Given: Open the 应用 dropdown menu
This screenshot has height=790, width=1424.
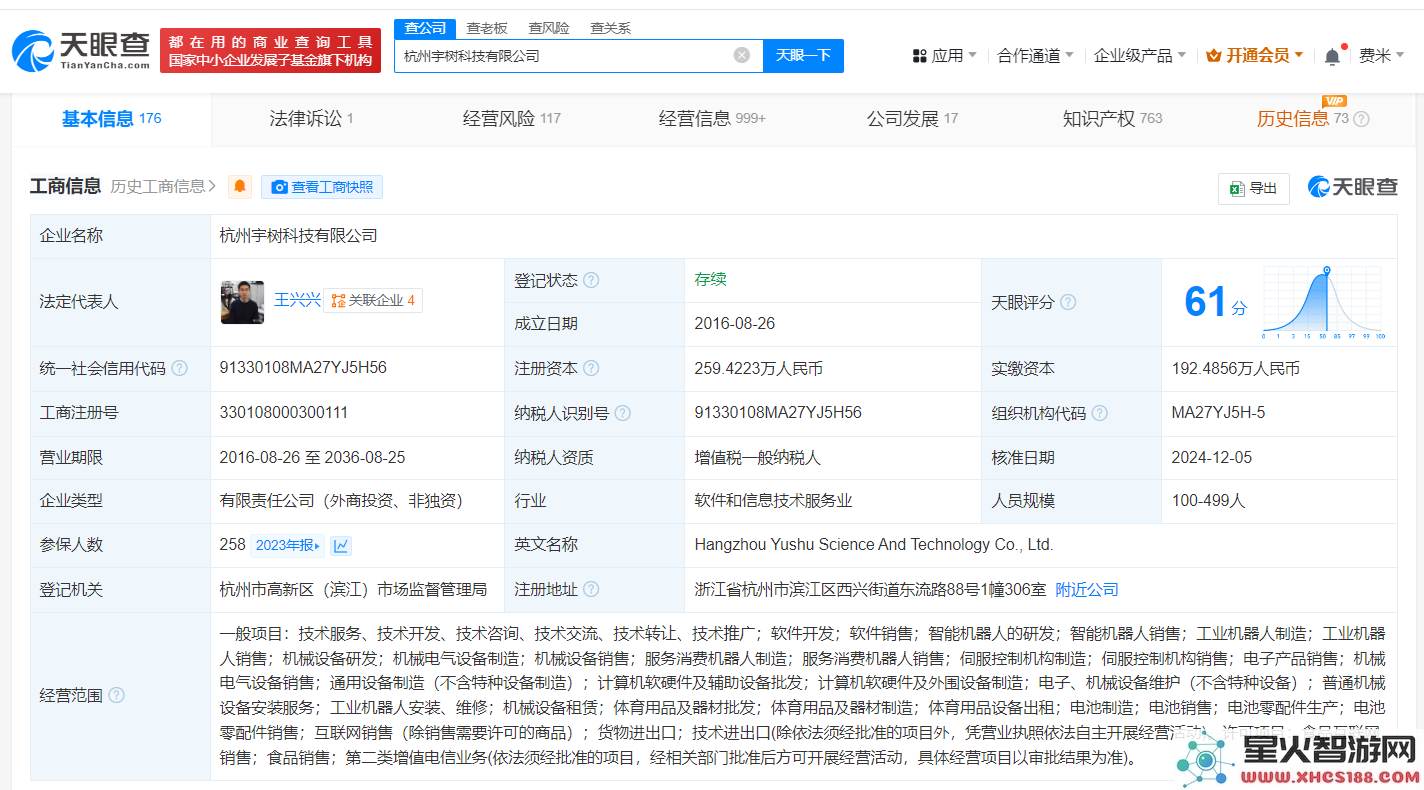Looking at the screenshot, I should [944, 56].
